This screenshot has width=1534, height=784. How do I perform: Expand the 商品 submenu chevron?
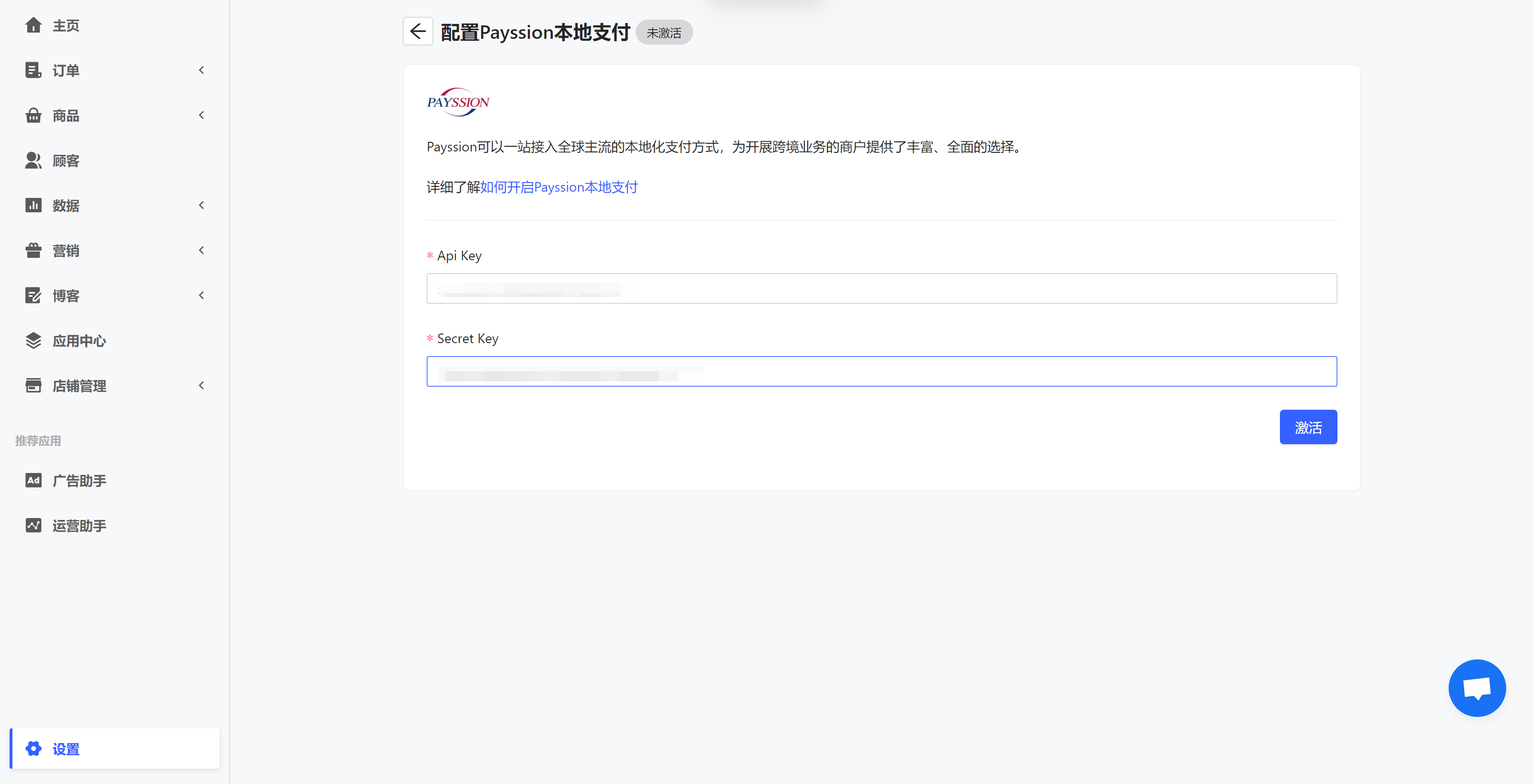(x=201, y=115)
